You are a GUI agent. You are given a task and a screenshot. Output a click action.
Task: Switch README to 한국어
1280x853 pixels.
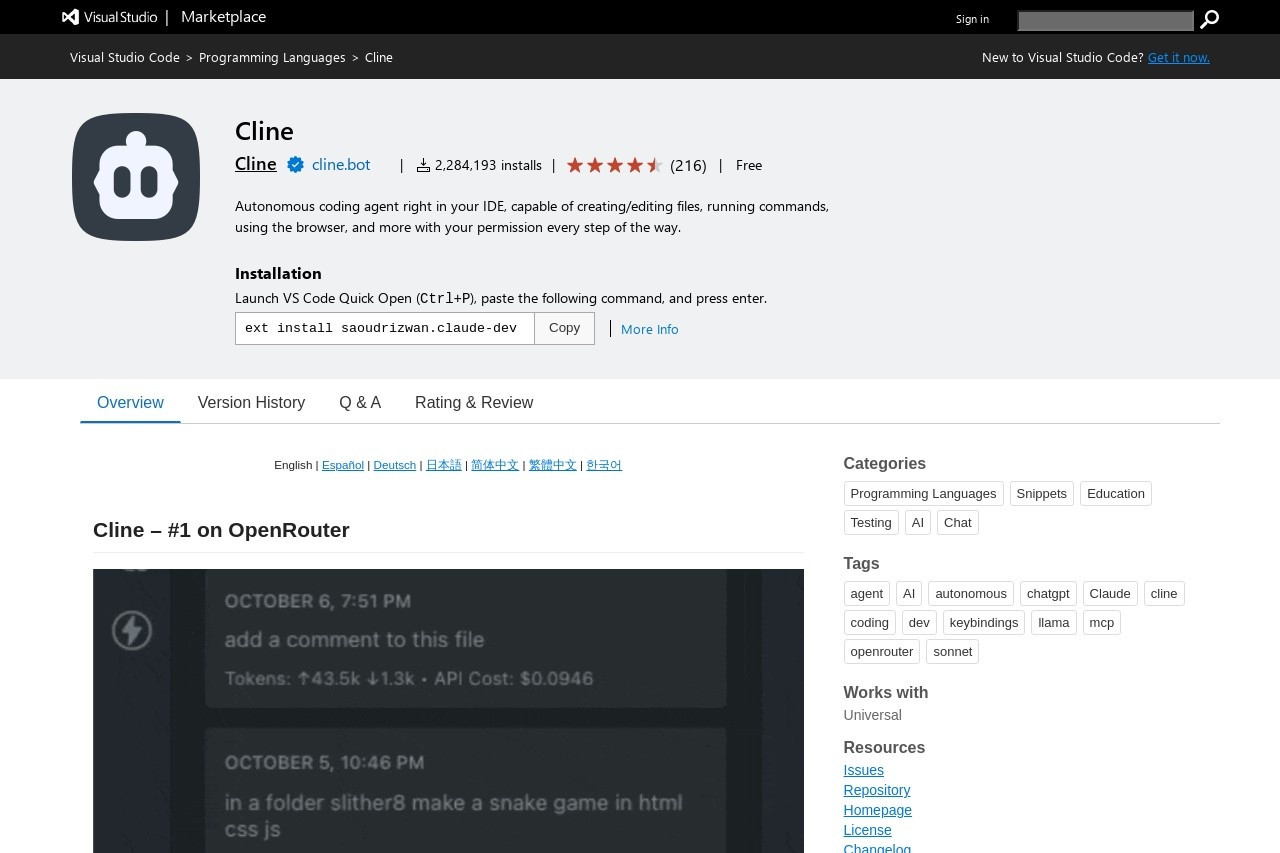[604, 465]
